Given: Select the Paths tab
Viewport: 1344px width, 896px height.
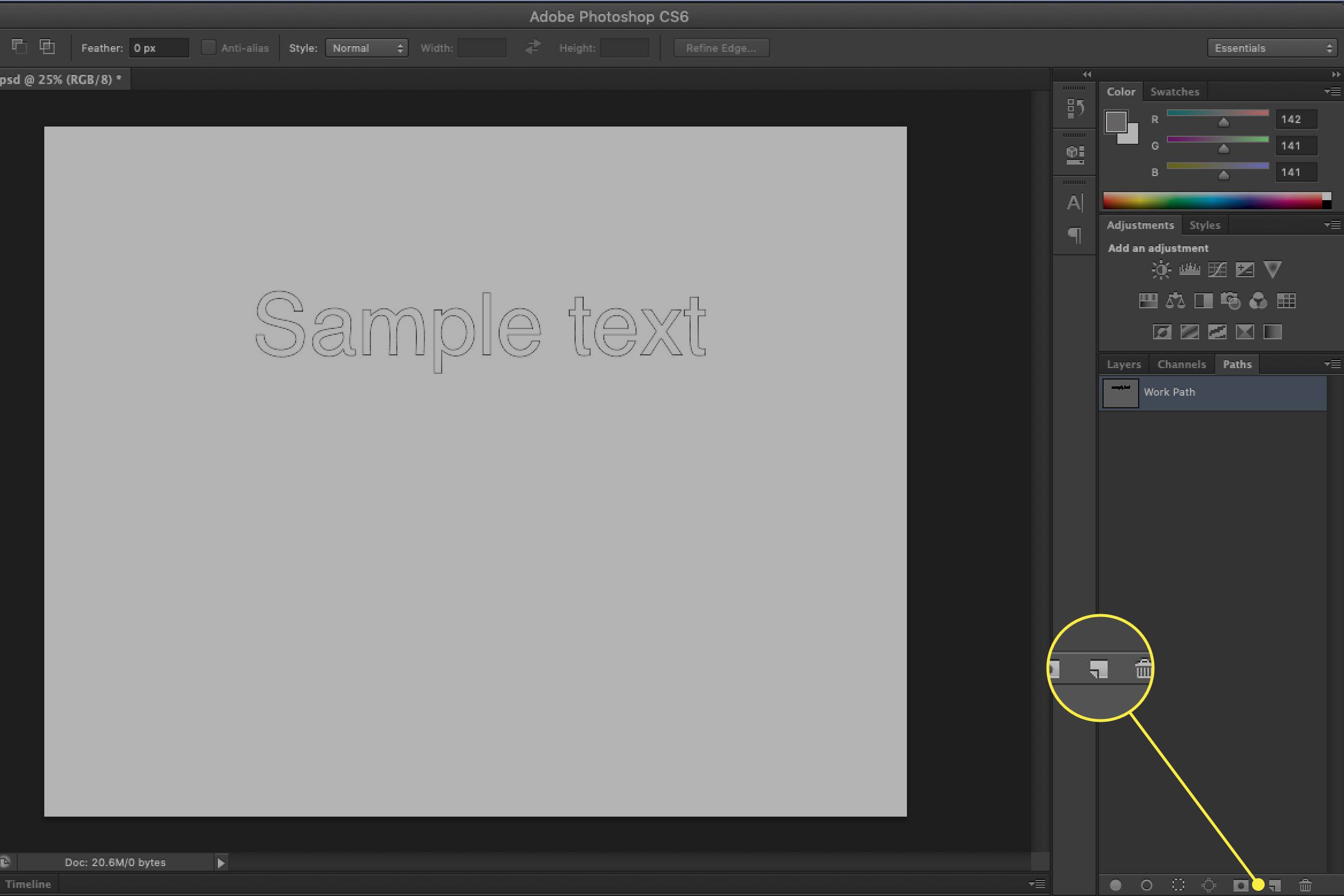Looking at the screenshot, I should coord(1237,365).
